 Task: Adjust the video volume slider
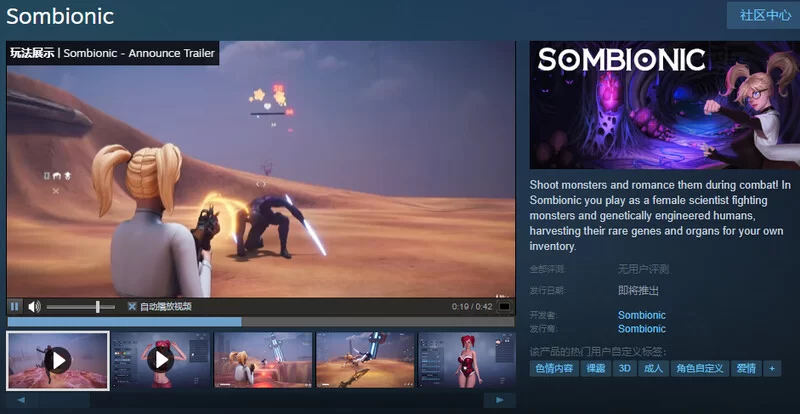81,307
